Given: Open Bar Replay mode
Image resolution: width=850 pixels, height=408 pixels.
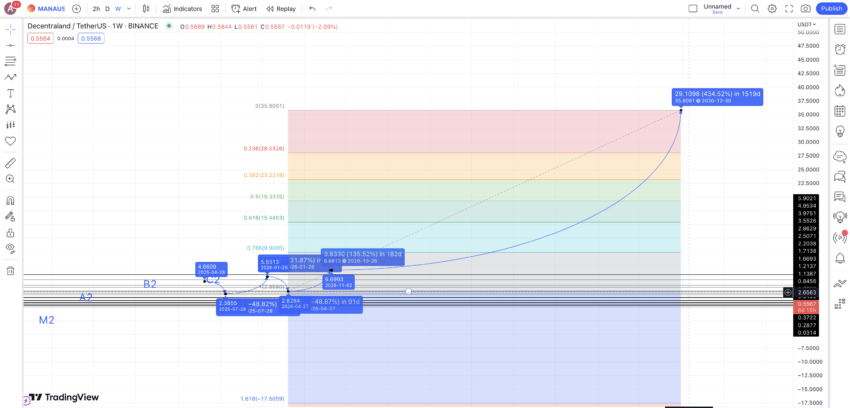Looking at the screenshot, I should (x=282, y=8).
